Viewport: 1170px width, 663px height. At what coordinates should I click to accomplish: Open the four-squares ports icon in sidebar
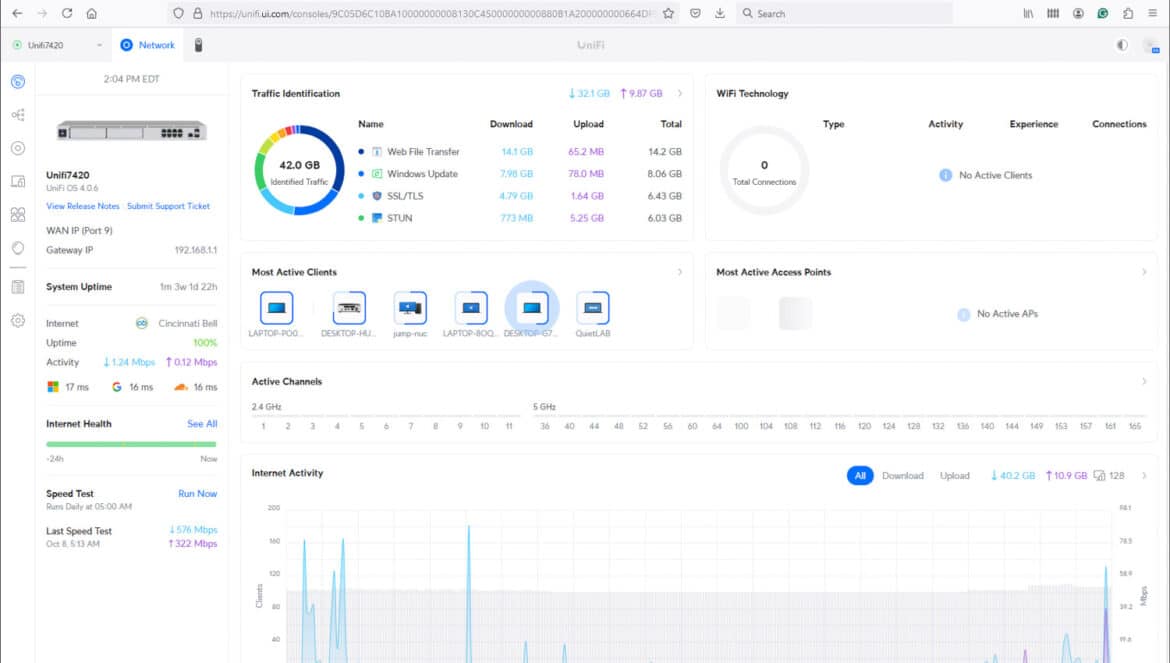[18, 214]
